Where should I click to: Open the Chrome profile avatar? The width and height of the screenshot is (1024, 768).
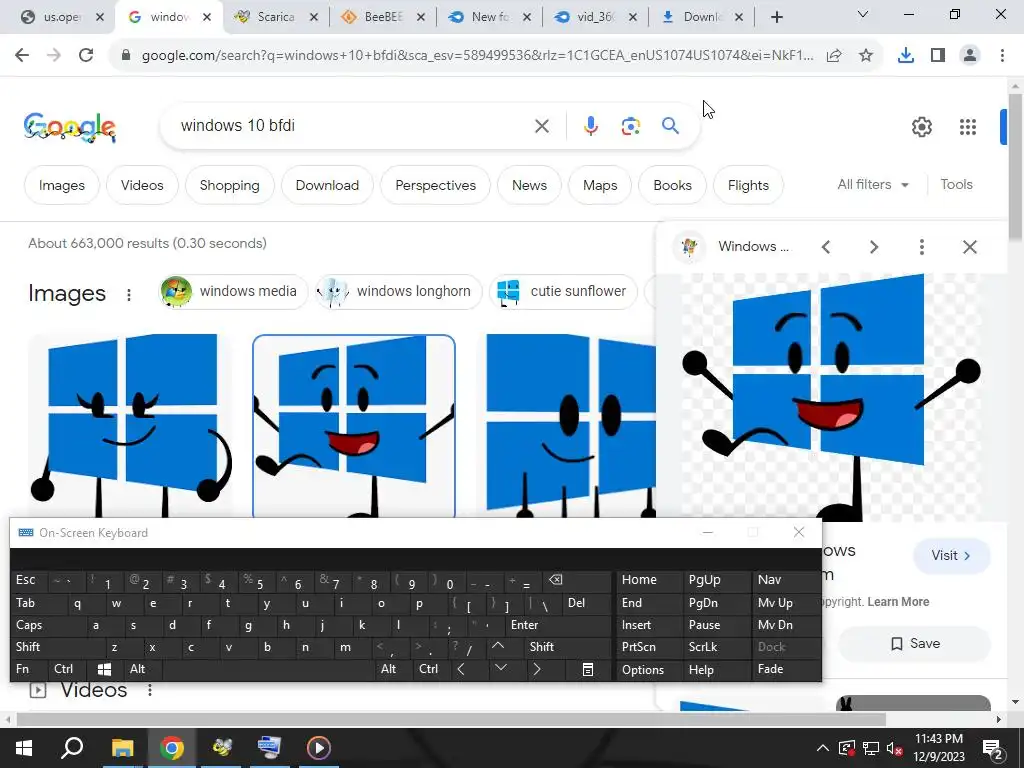(970, 56)
